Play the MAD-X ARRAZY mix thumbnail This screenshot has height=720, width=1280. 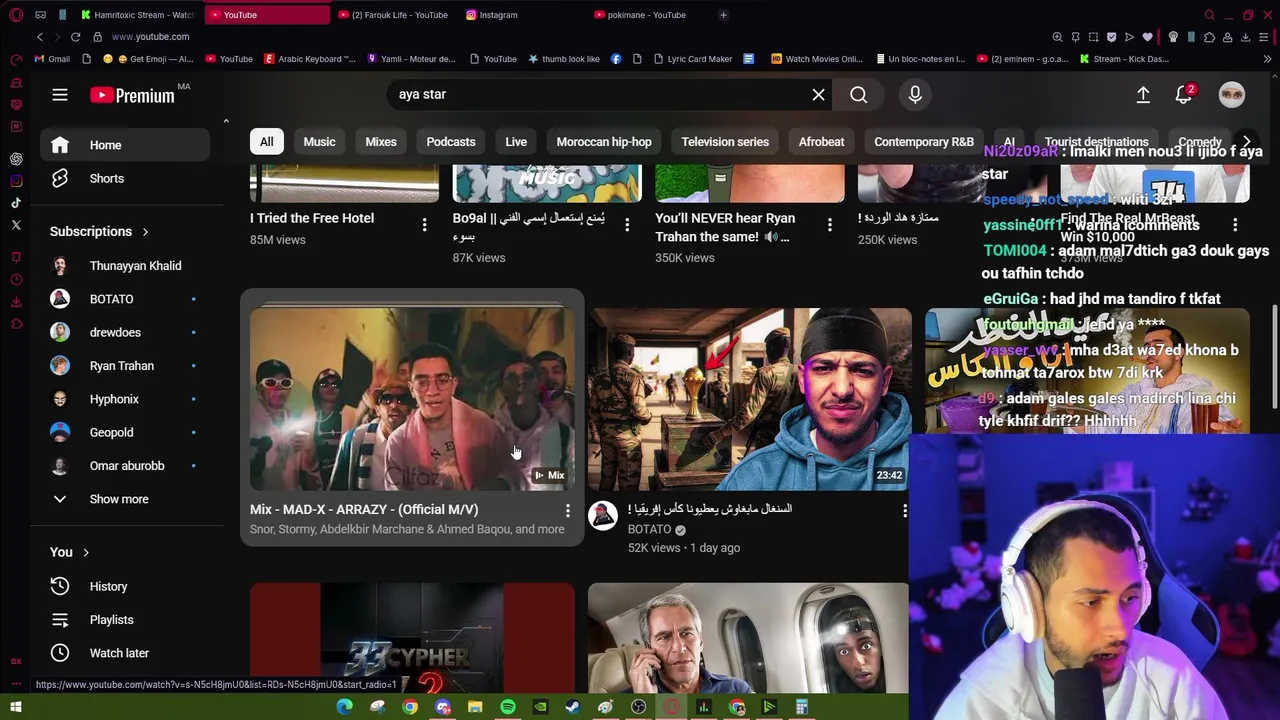coord(412,399)
